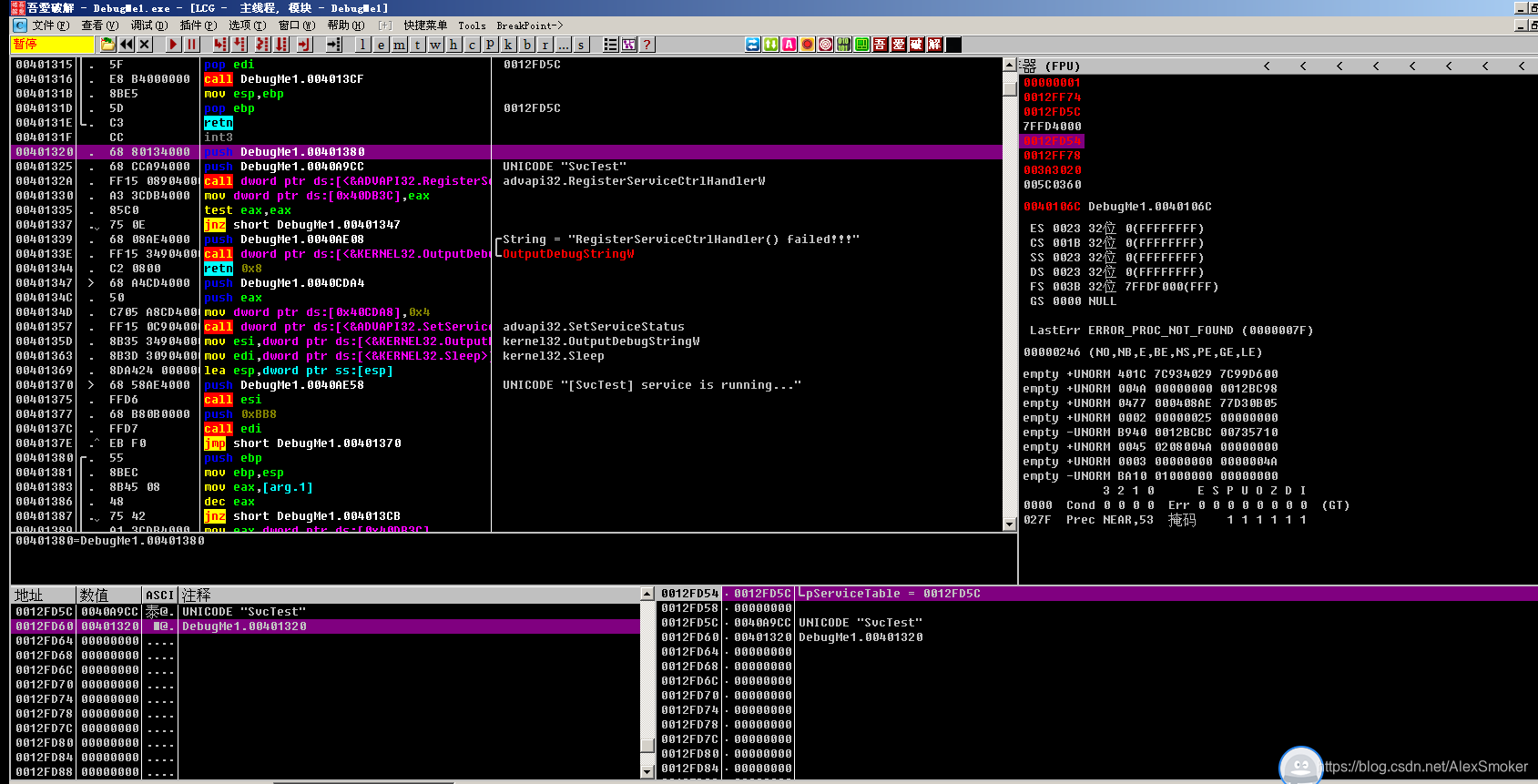Show Handles with the 'h' button

(x=453, y=44)
